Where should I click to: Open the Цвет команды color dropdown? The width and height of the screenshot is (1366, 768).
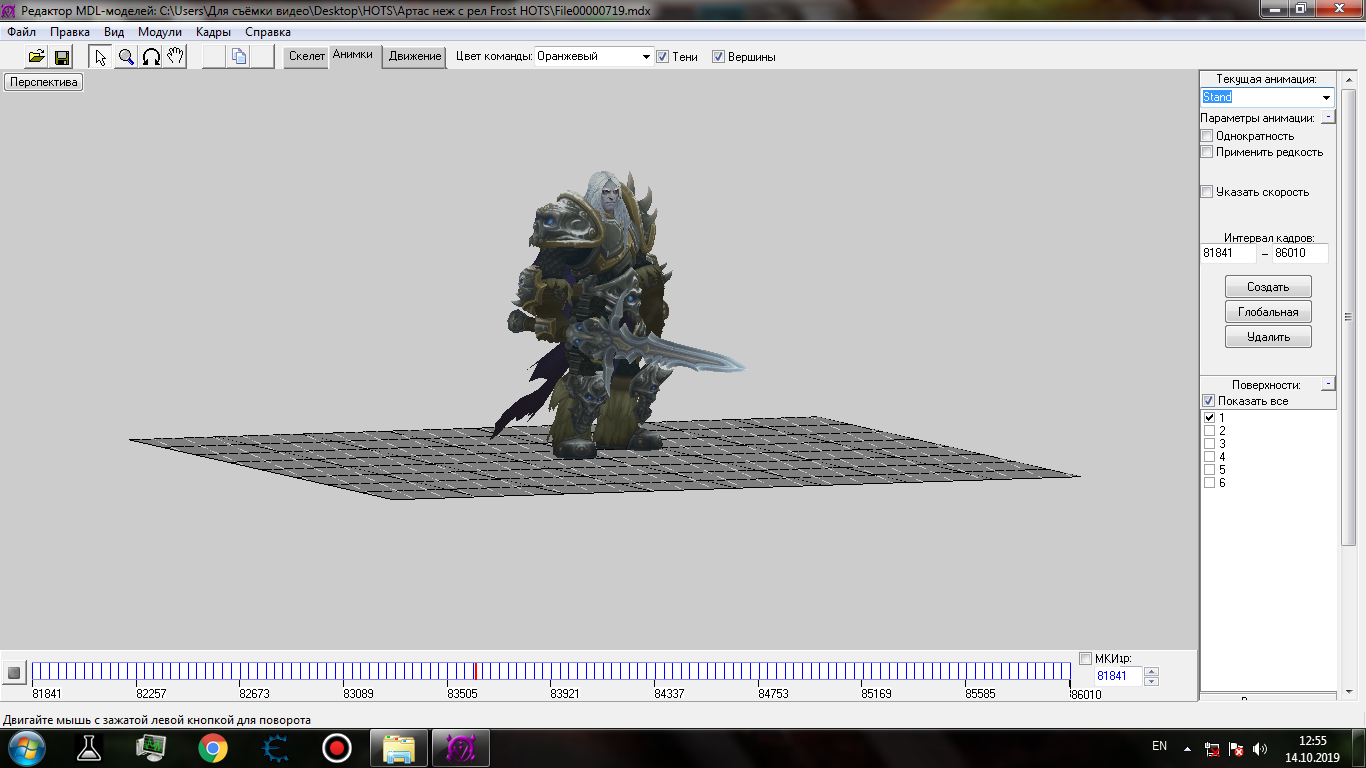646,57
